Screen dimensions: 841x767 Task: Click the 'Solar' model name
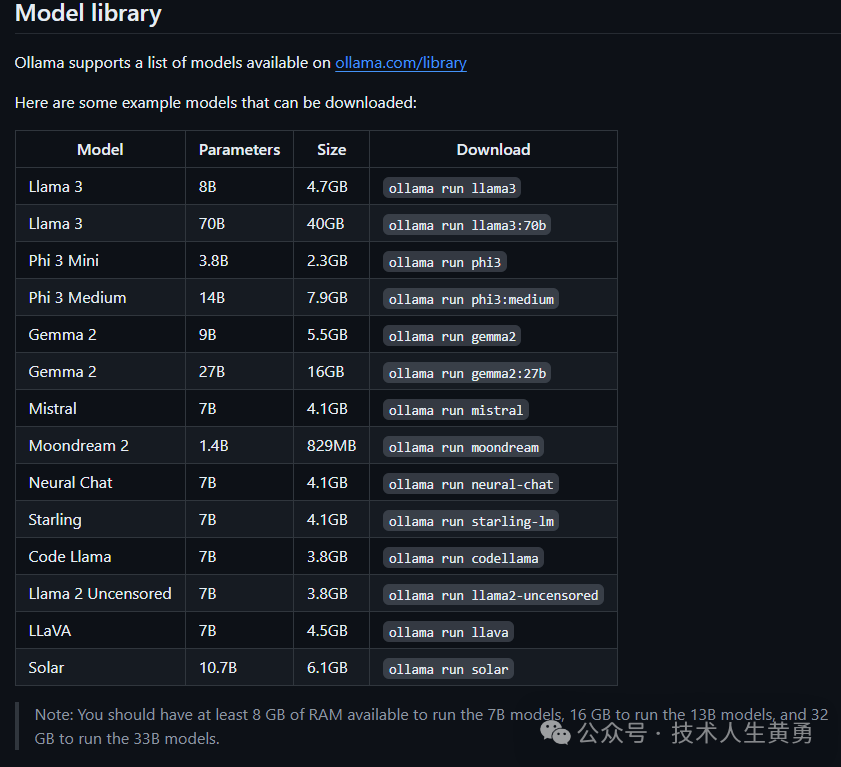click(x=46, y=668)
